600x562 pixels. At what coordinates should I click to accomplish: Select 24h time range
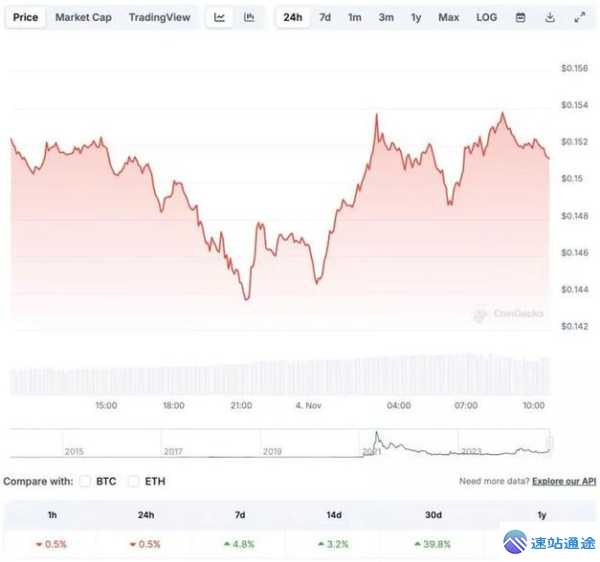click(292, 17)
